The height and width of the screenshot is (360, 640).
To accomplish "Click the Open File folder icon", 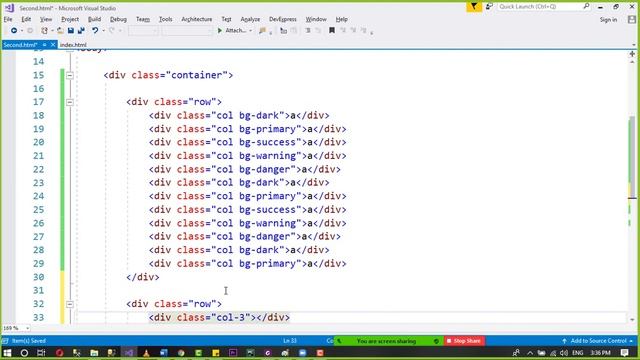I will 60,31.
